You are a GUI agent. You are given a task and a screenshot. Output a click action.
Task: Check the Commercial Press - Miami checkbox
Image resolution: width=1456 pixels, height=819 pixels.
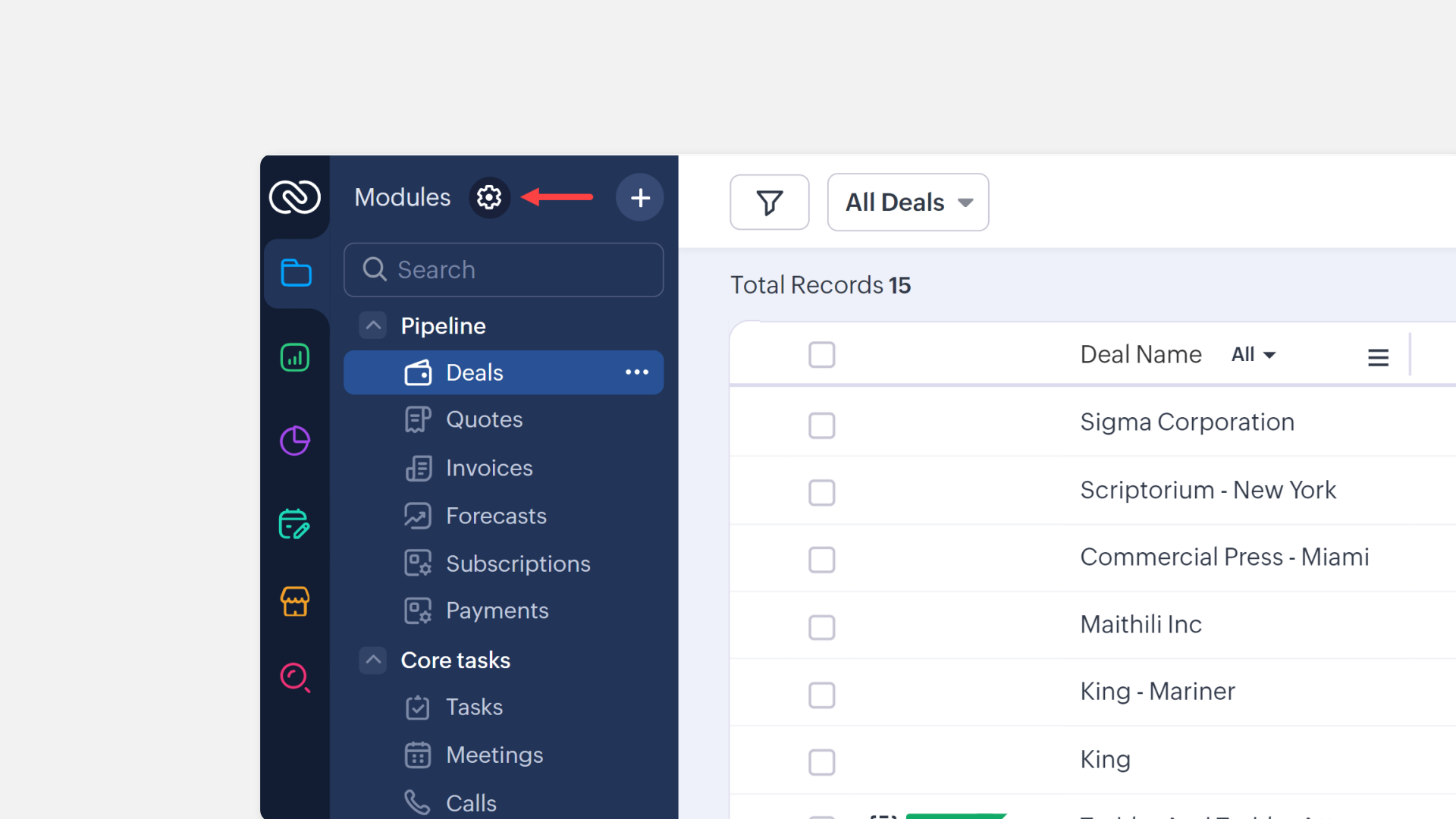pyautogui.click(x=822, y=560)
